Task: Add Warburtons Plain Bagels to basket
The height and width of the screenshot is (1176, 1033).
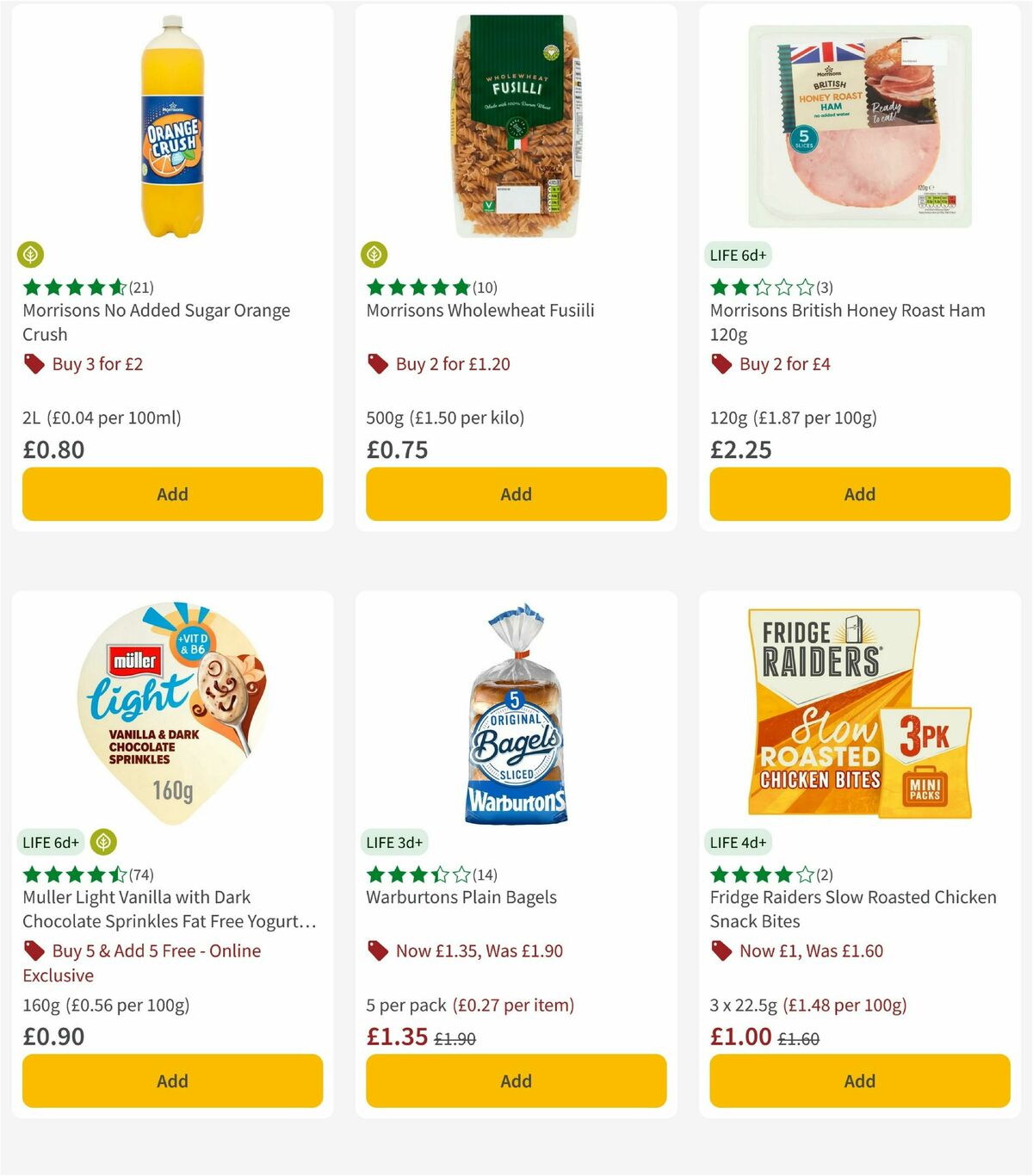Action: 515,1080
